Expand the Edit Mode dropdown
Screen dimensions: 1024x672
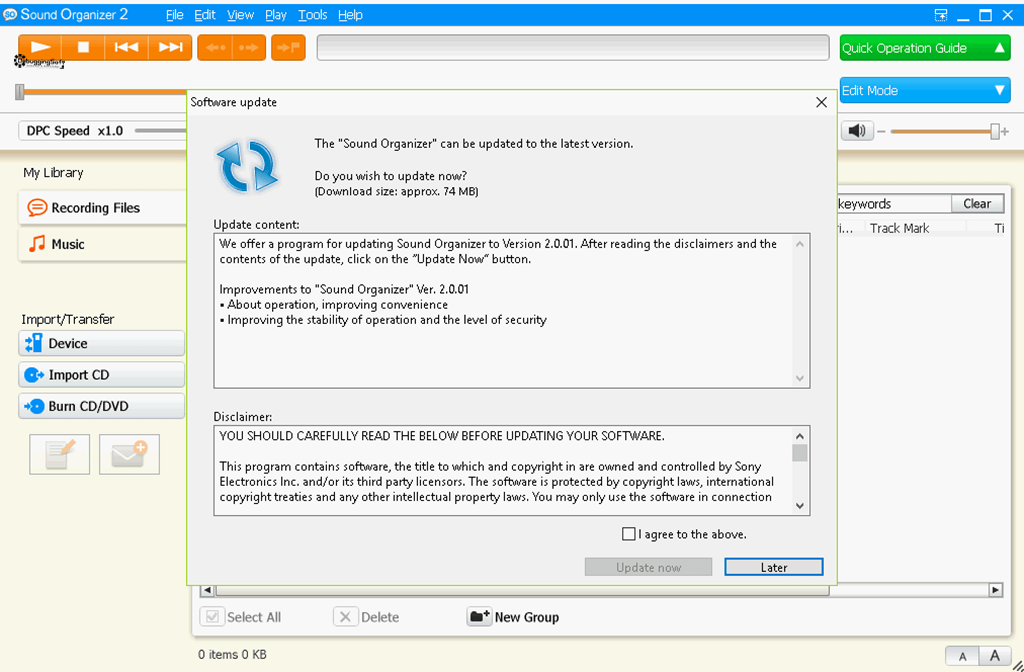click(925, 90)
